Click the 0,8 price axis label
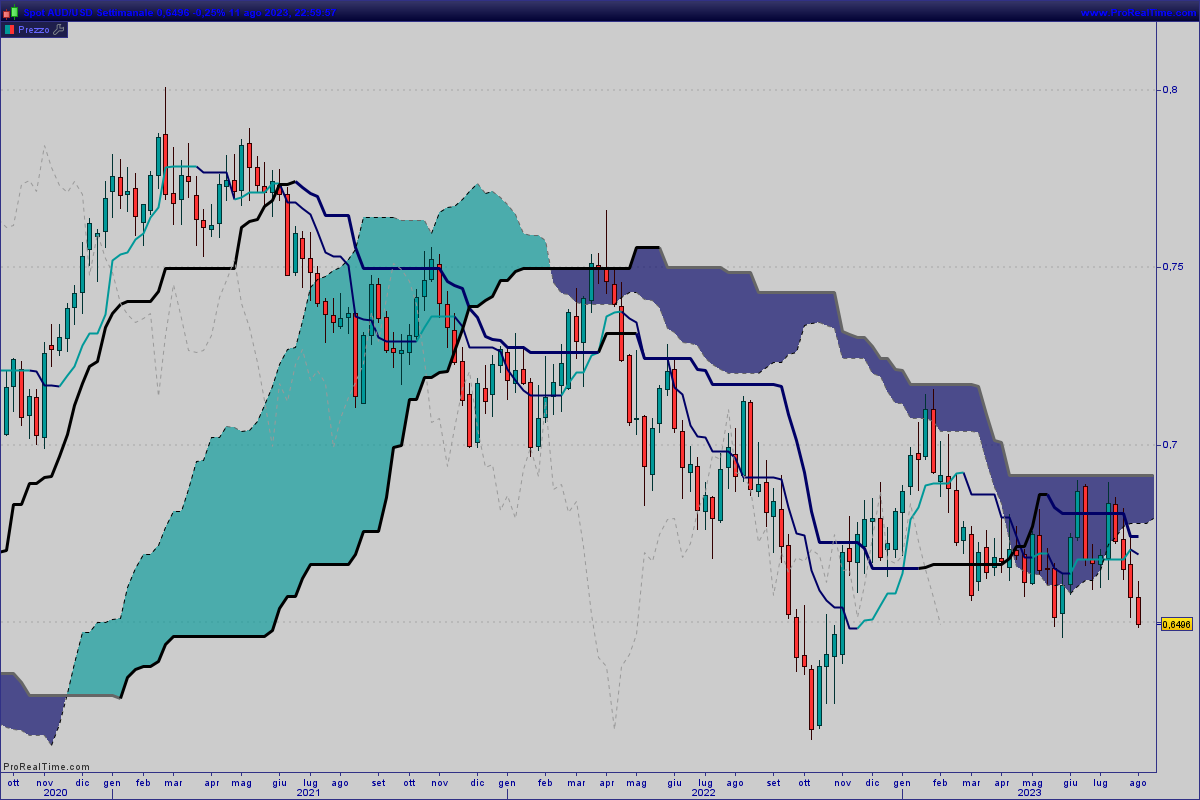This screenshot has height=800, width=1200. (1169, 90)
